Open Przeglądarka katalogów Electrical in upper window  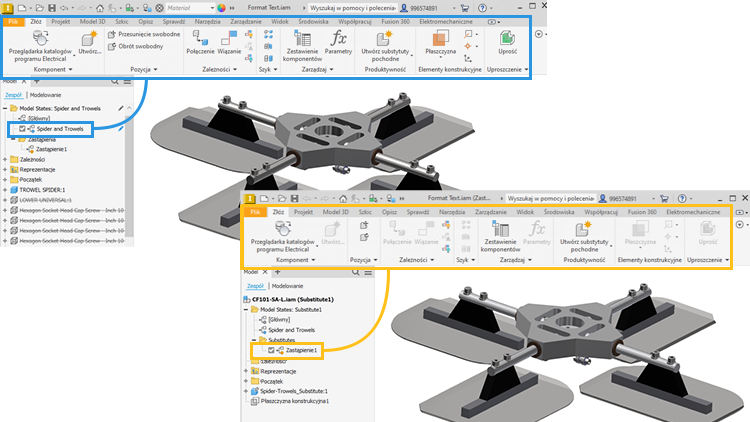[x=40, y=46]
